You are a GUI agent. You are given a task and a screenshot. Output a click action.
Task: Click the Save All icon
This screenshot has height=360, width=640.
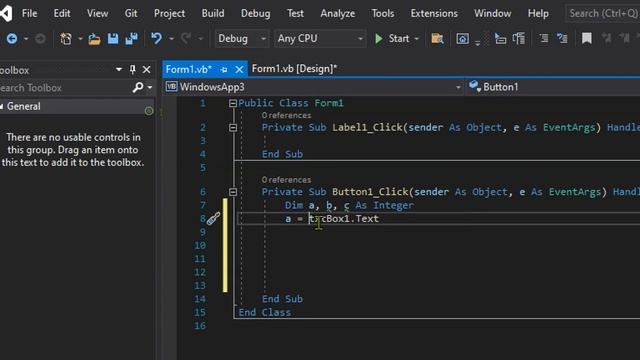[132, 39]
